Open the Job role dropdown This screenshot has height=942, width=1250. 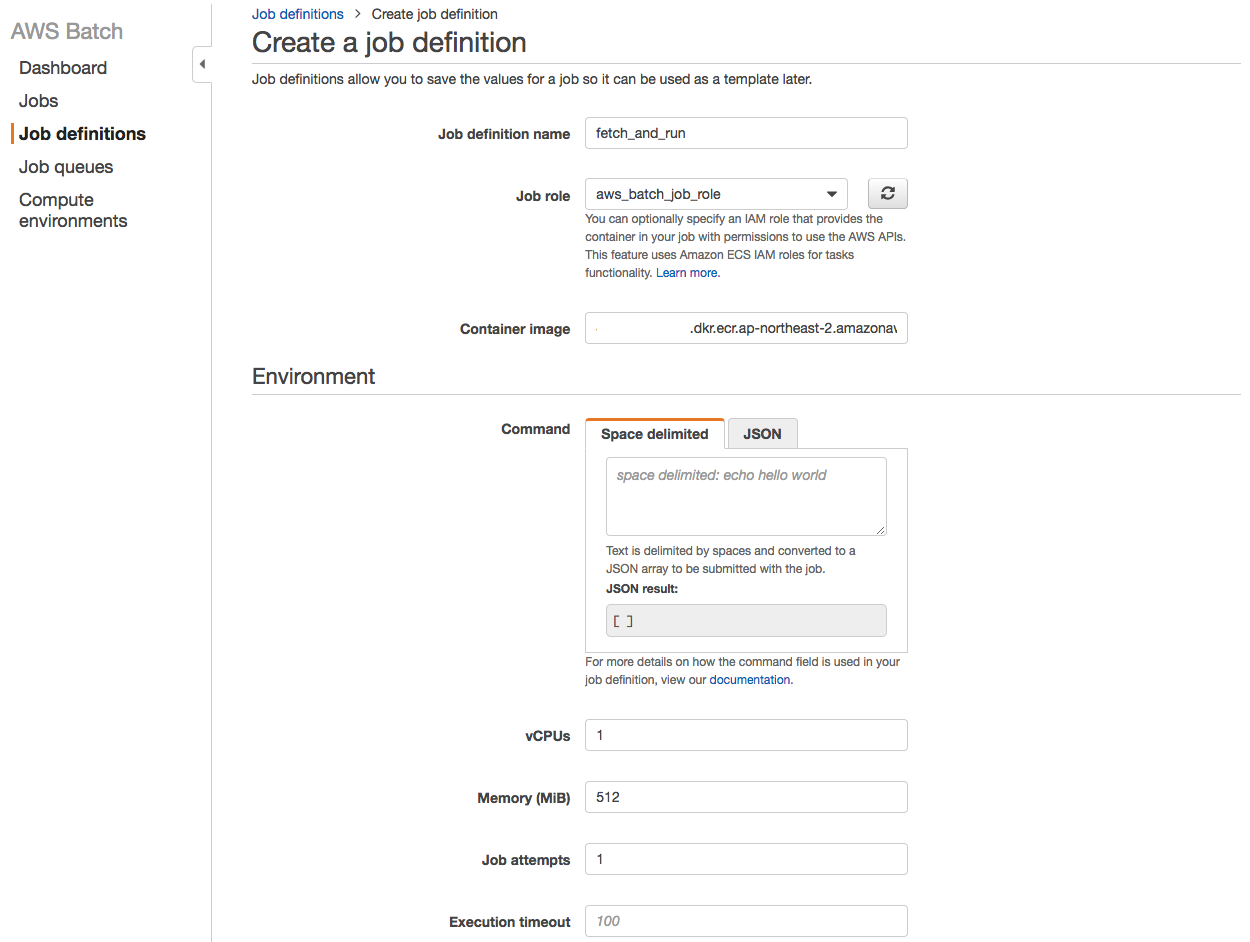click(716, 194)
